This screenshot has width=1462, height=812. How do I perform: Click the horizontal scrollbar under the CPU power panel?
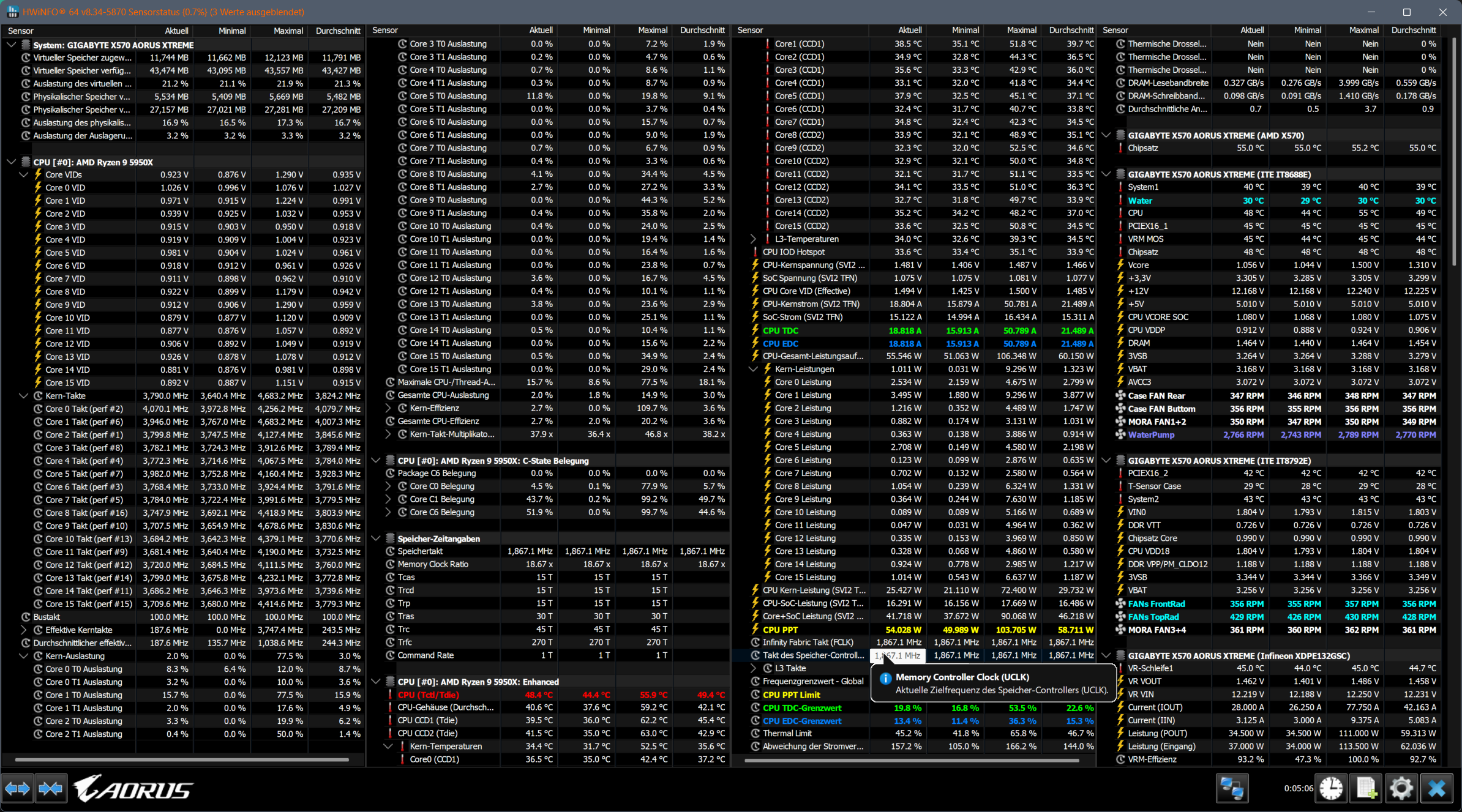tap(912, 760)
